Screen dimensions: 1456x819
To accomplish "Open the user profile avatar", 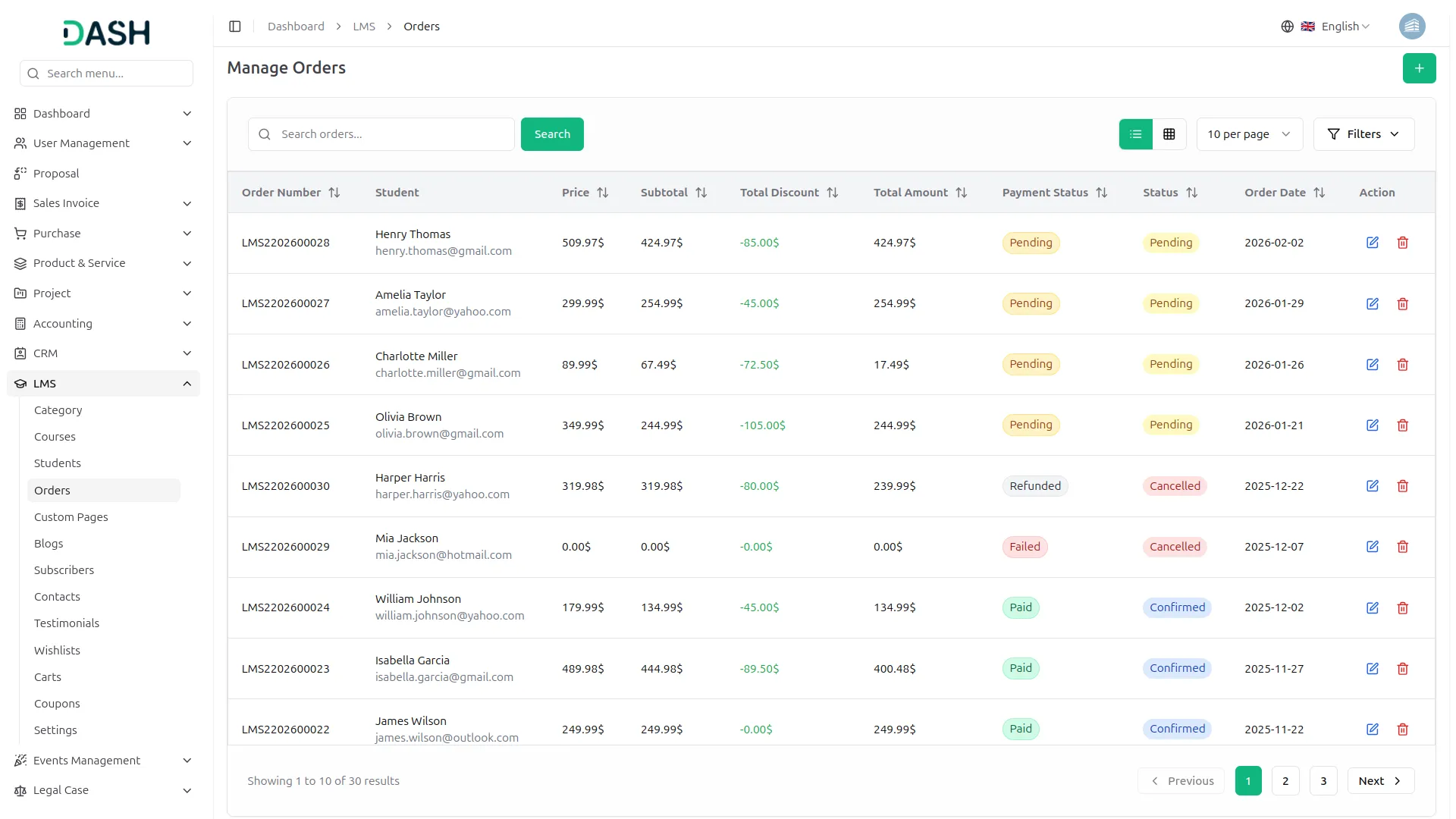I will pyautogui.click(x=1411, y=27).
